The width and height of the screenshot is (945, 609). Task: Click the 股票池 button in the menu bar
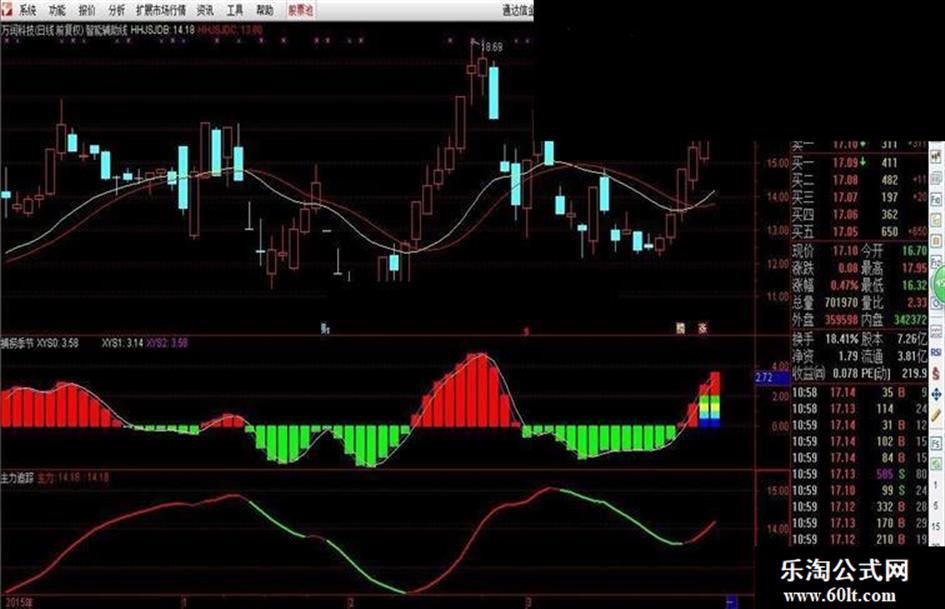300,10
